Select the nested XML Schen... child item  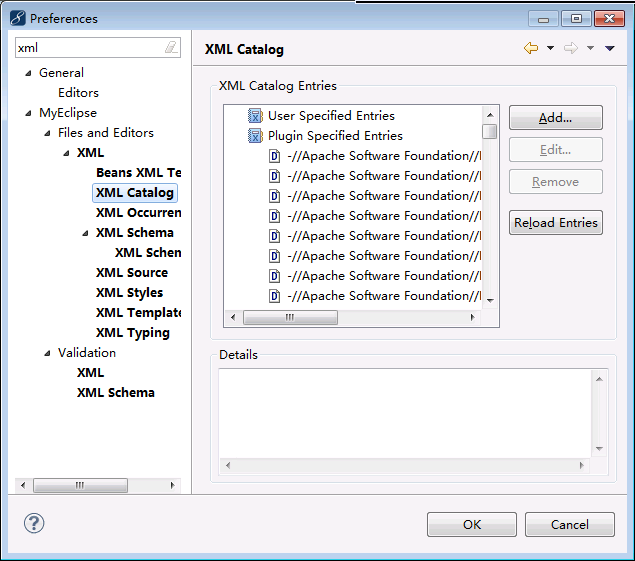(x=148, y=253)
